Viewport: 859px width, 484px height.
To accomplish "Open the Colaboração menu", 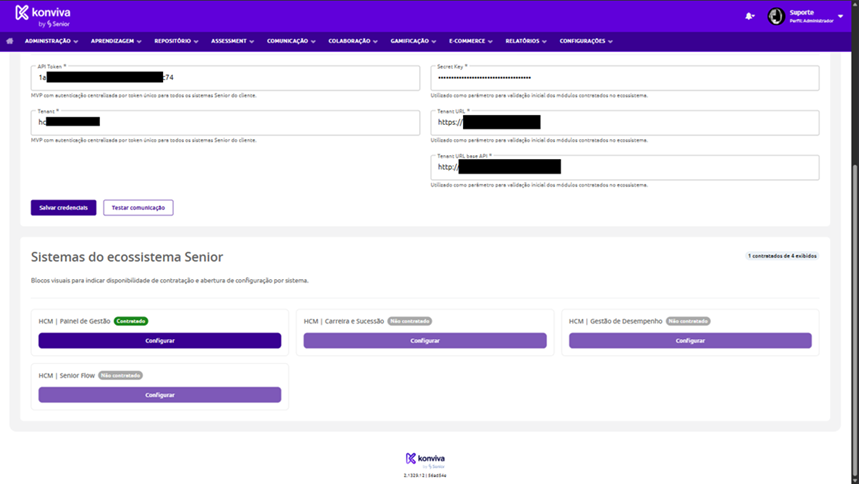I will (x=353, y=41).
